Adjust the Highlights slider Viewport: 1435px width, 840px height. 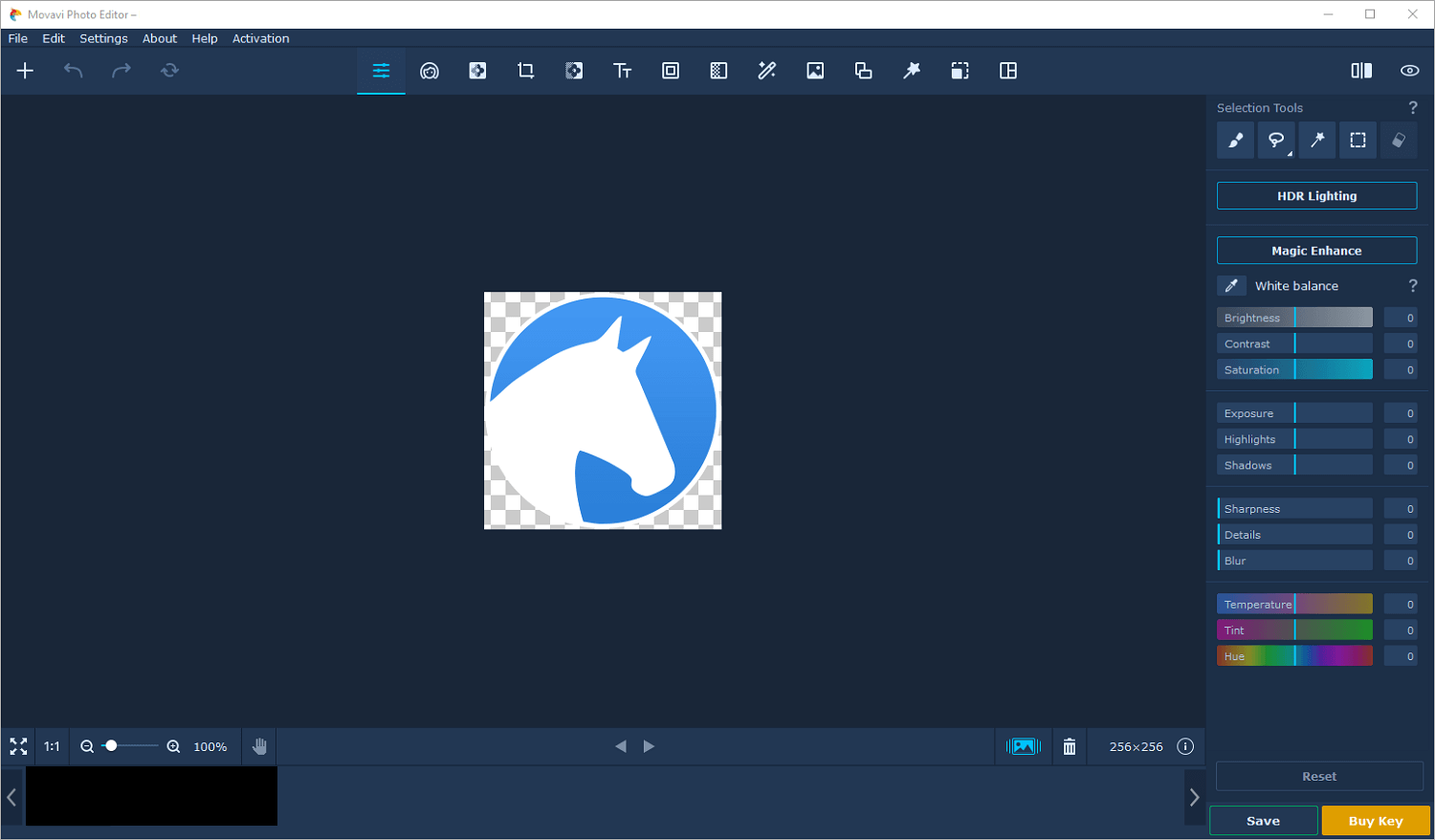point(1294,439)
